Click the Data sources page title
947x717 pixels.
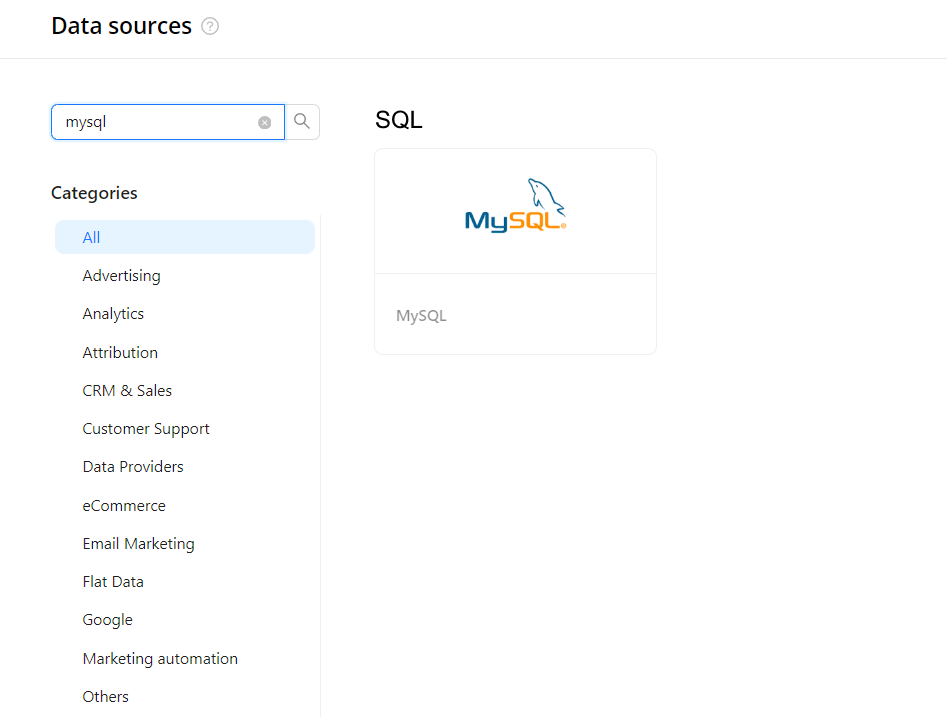121,26
